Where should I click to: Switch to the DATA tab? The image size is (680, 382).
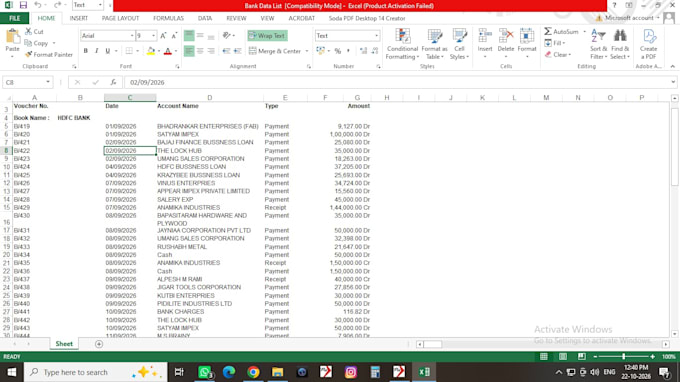pos(205,18)
